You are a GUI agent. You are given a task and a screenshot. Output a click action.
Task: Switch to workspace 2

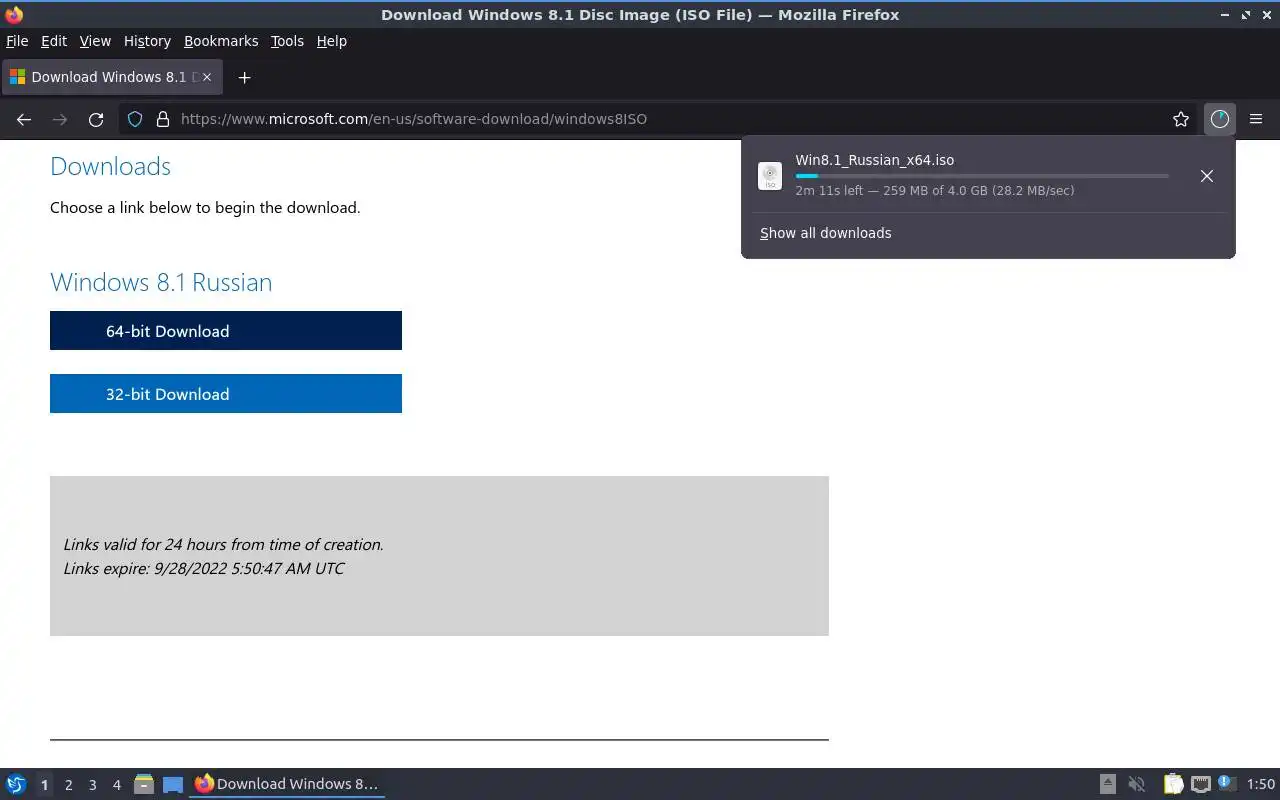[68, 785]
